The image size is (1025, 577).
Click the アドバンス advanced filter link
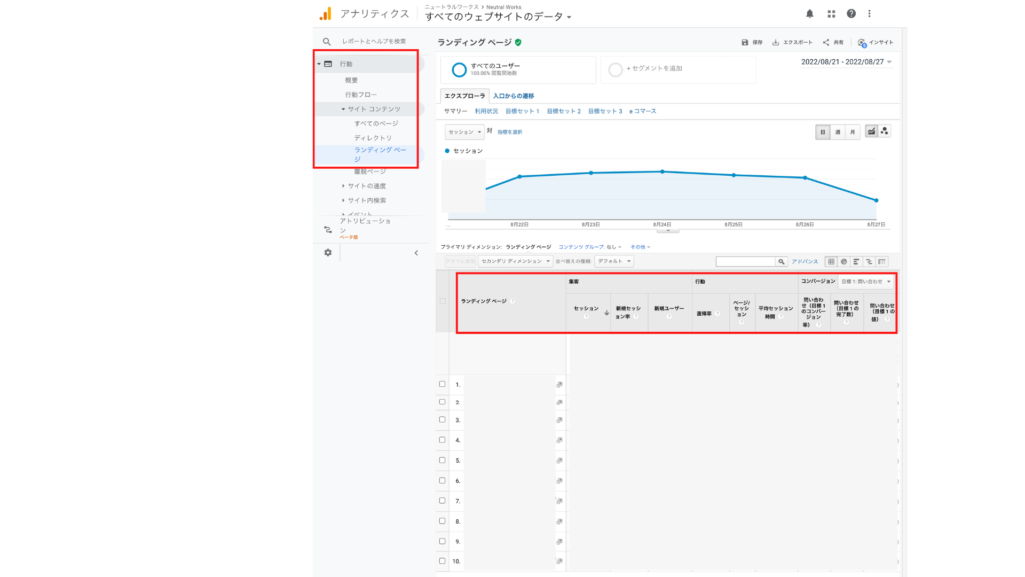pyautogui.click(x=805, y=261)
